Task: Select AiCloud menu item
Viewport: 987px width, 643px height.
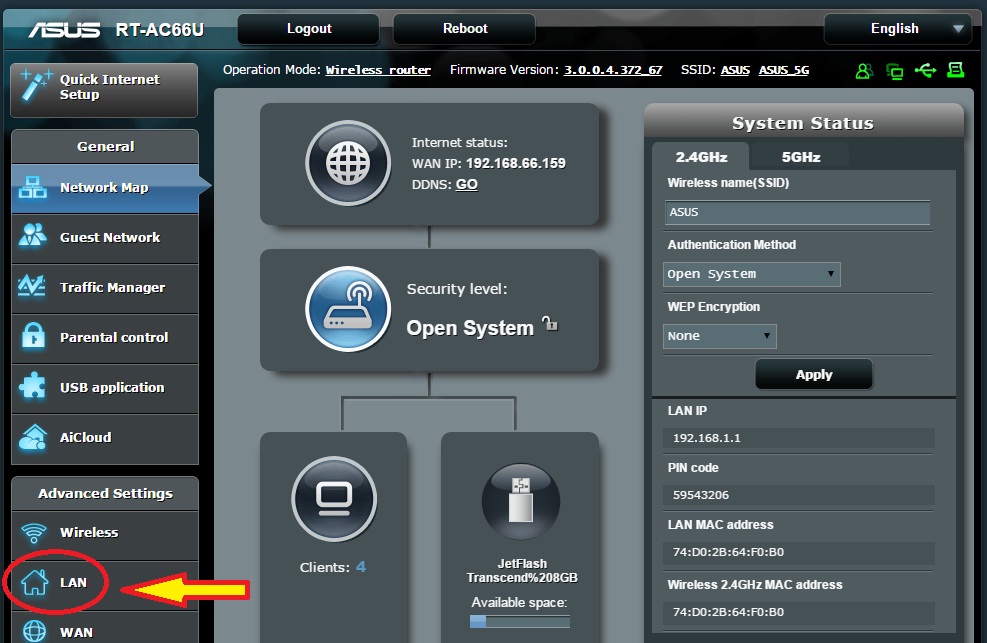Action: [x=104, y=438]
